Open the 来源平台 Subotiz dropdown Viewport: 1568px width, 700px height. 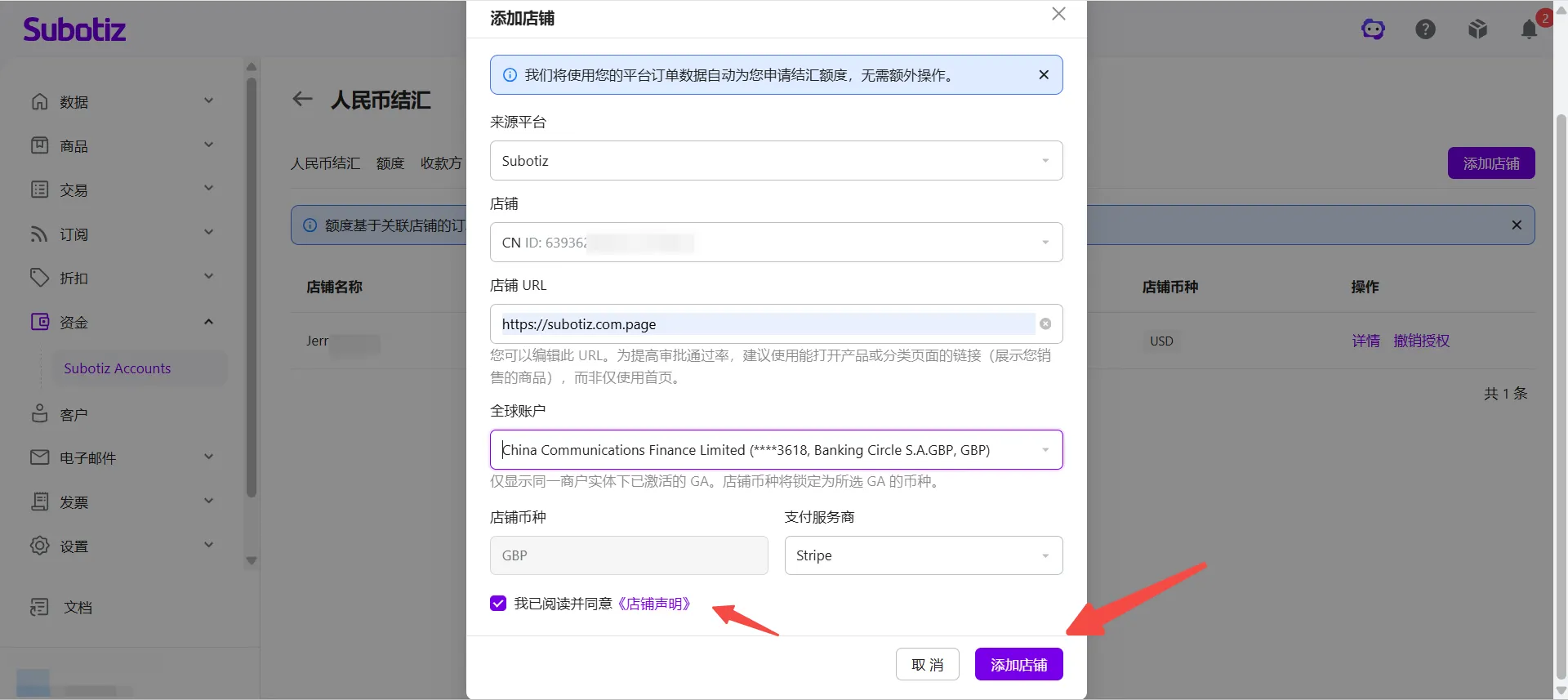(776, 161)
